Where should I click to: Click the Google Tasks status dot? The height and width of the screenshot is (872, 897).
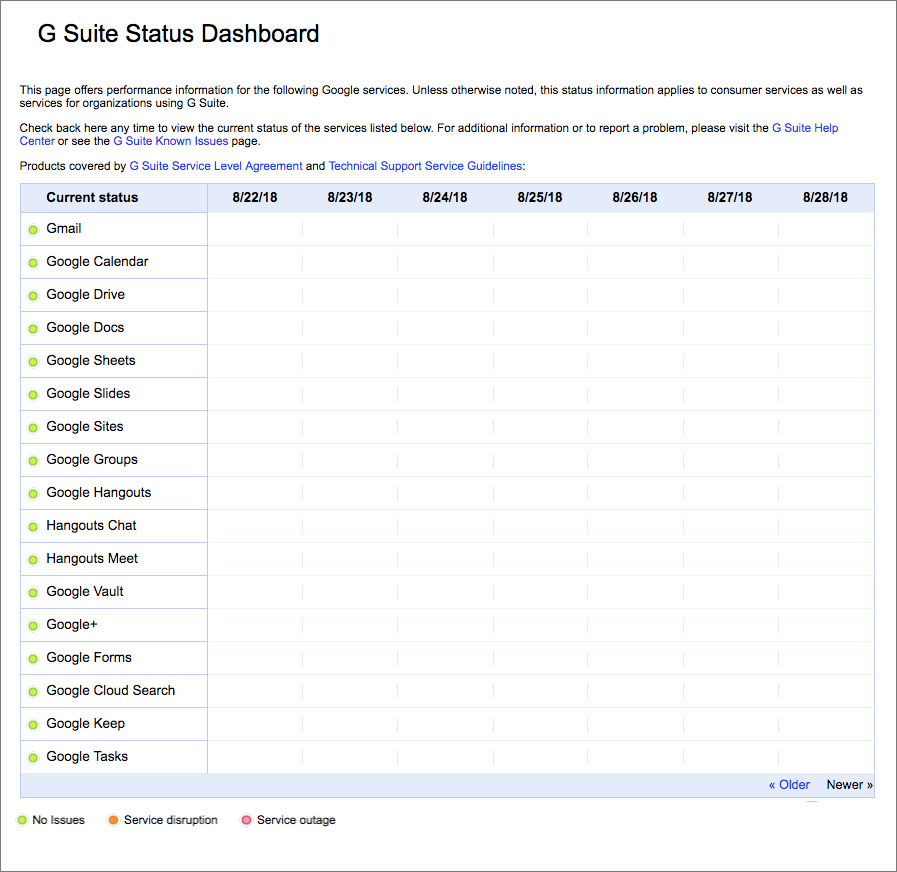pos(33,758)
